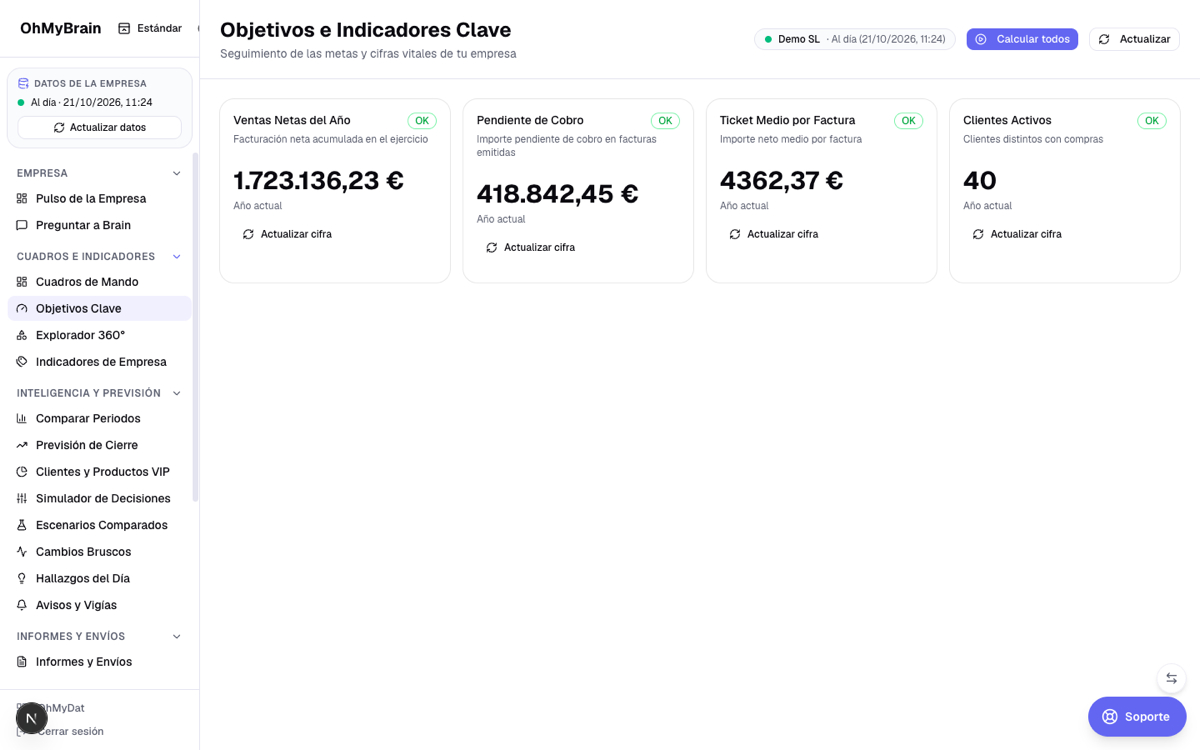Click the 4362,37 € value
Image resolution: width=1200 pixels, height=750 pixels.
coord(782,181)
